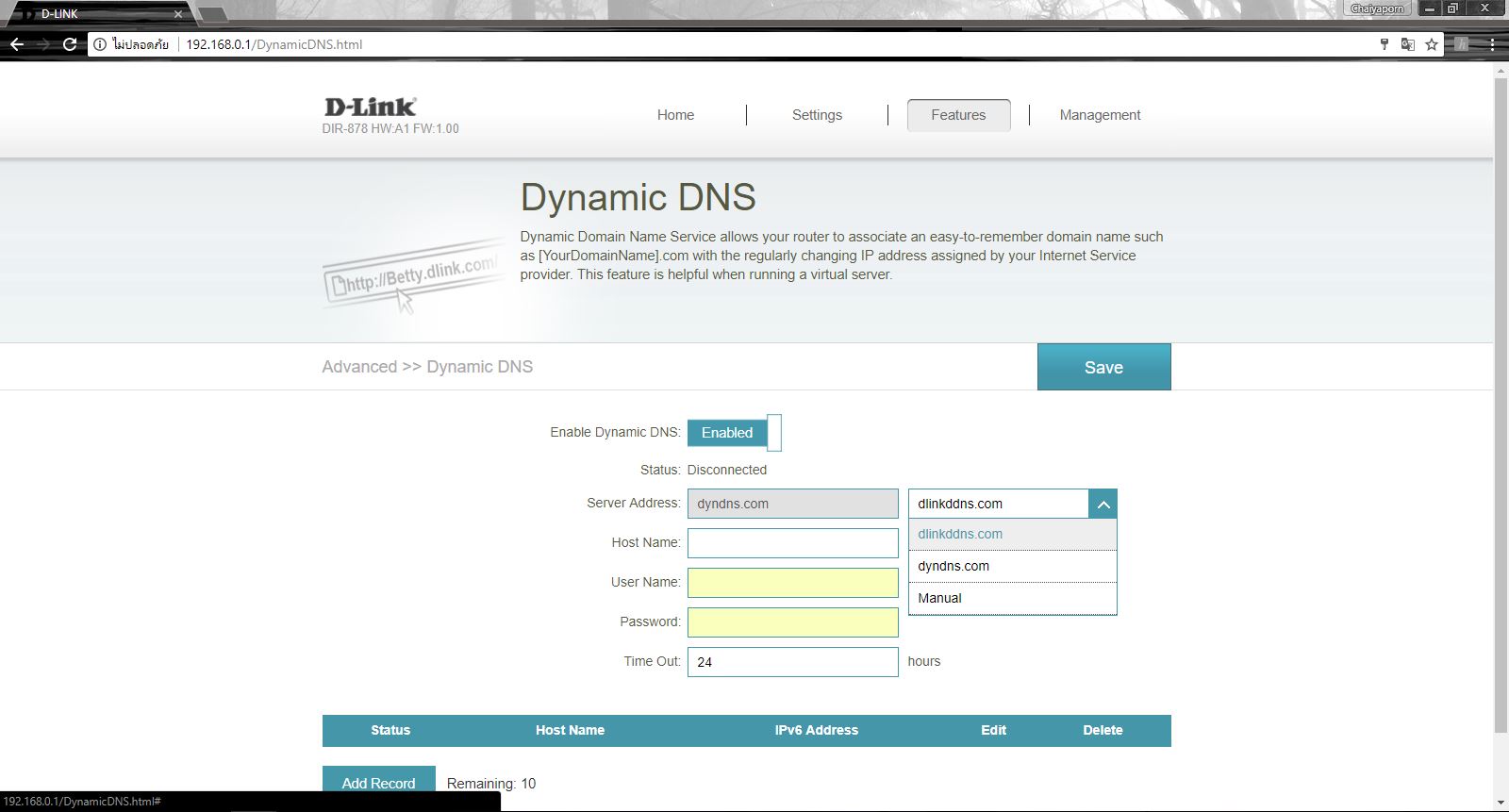Image resolution: width=1509 pixels, height=812 pixels.
Task: Click the Host Name input field
Action: [793, 543]
